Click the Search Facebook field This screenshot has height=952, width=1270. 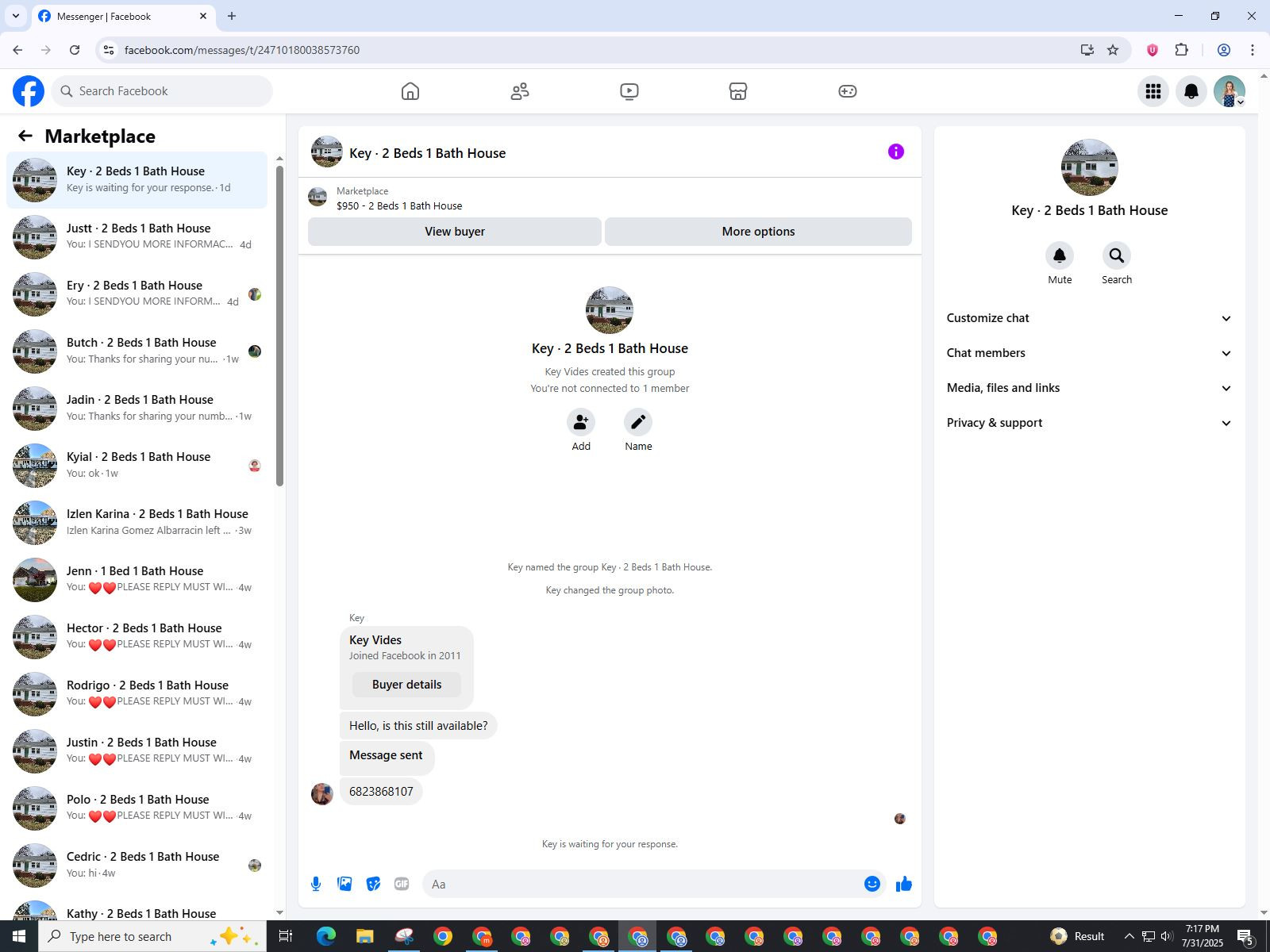pos(162,91)
